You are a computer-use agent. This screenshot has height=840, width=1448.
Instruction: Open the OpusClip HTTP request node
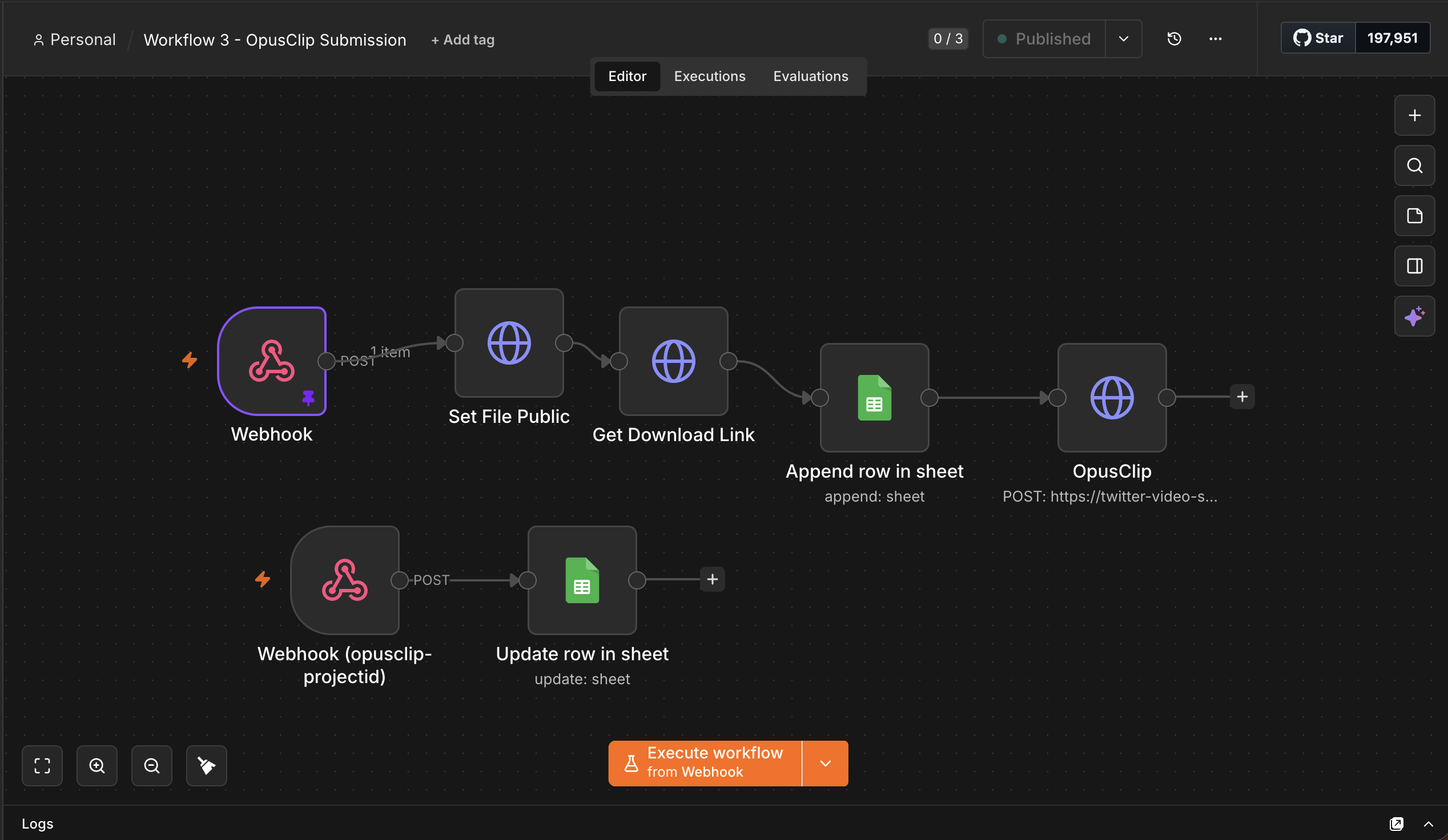pyautogui.click(x=1111, y=397)
